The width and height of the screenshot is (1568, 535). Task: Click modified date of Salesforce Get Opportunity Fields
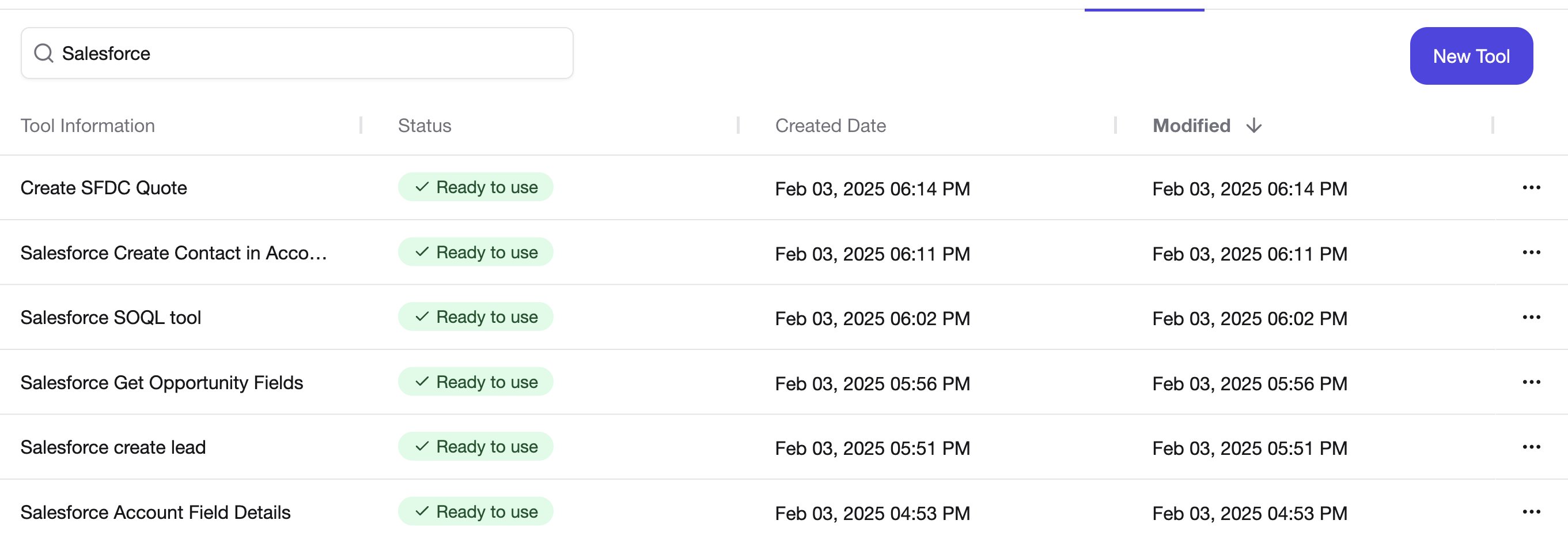[1249, 384]
